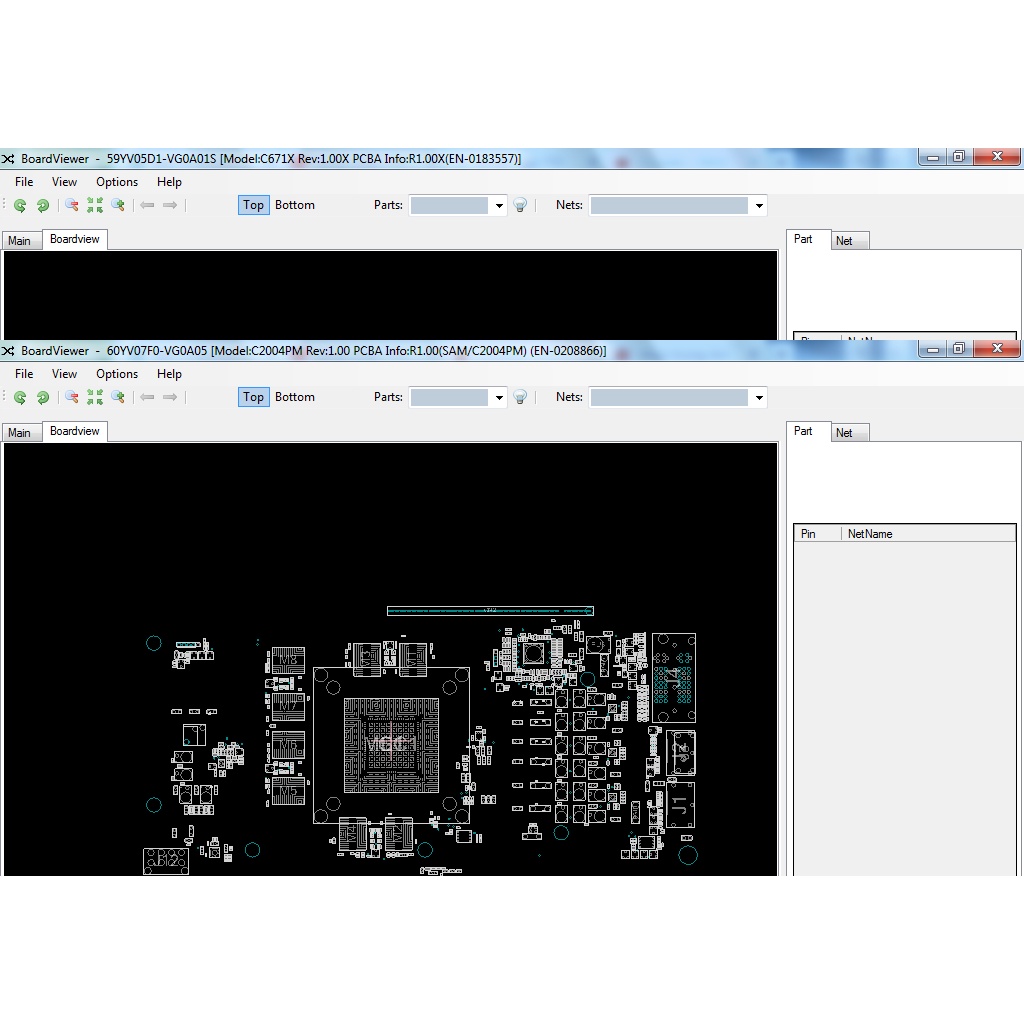Image resolution: width=1024 pixels, height=1024 pixels.
Task: Click Nets input field in 59YV05D1 window
Action: (670, 206)
